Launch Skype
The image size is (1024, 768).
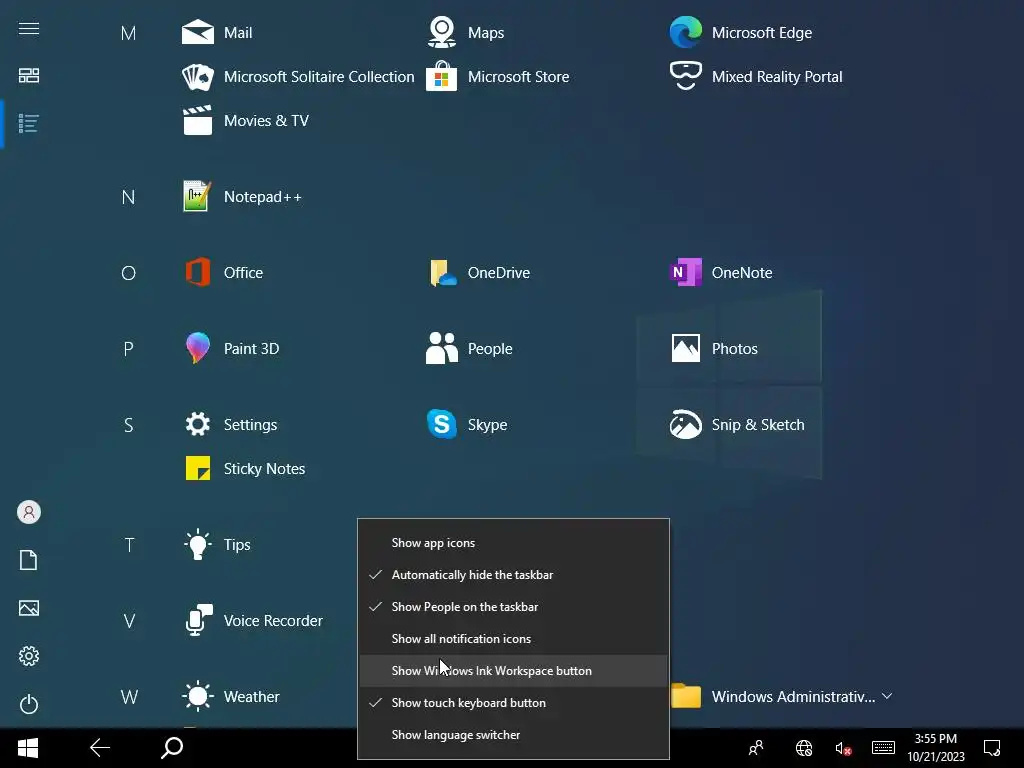pyautogui.click(x=467, y=424)
